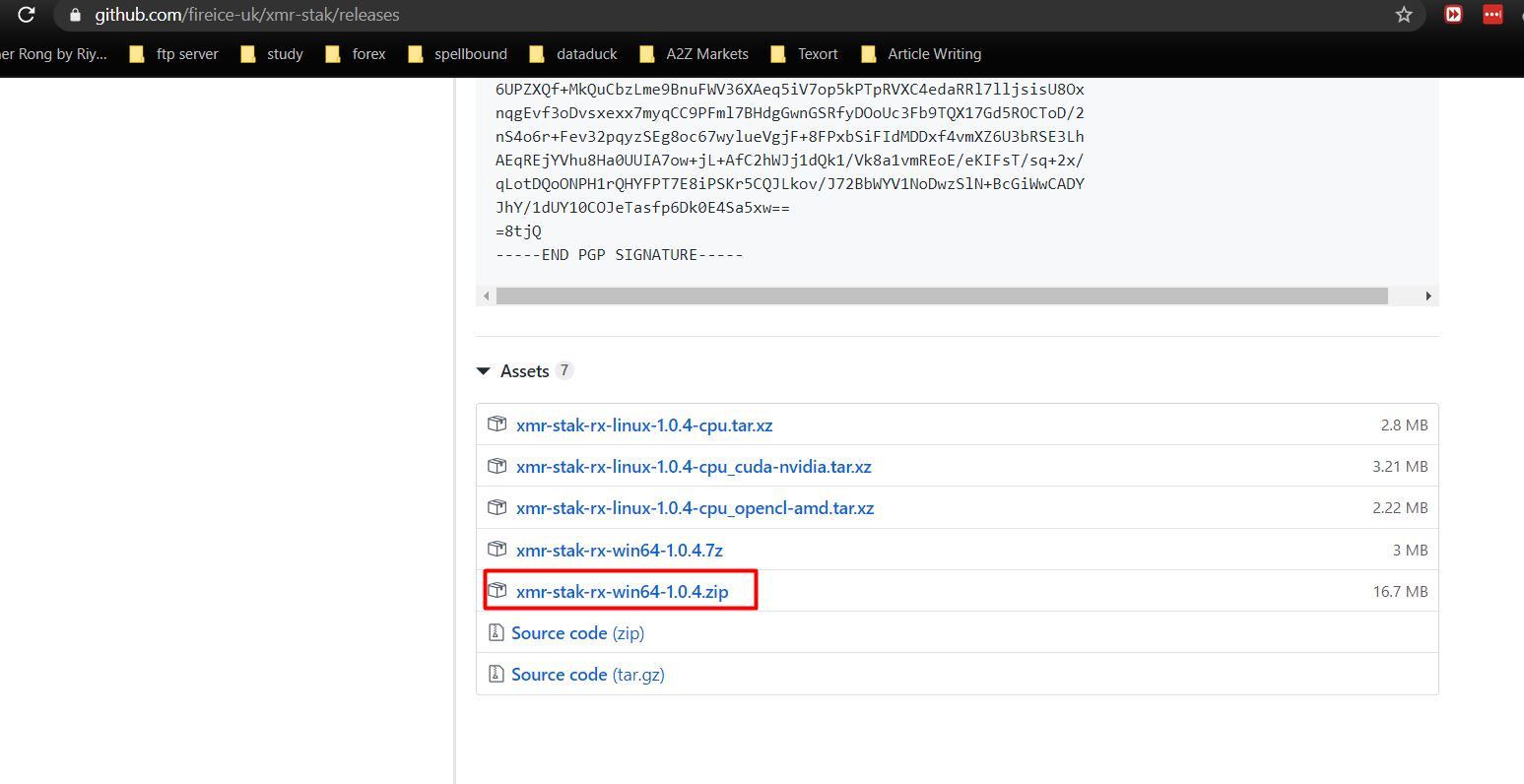Open the ftp server bookmark folder
Screen dimensions: 1524x784
(x=173, y=54)
